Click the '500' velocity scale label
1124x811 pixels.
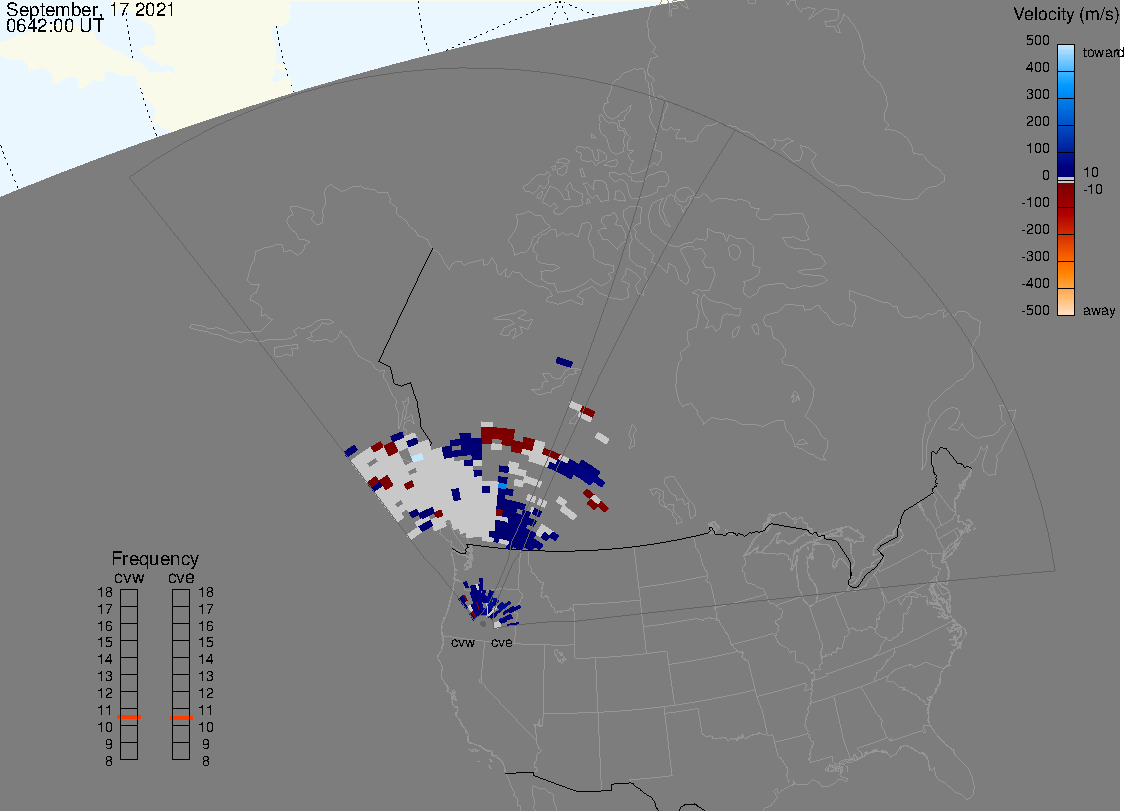pos(1038,40)
